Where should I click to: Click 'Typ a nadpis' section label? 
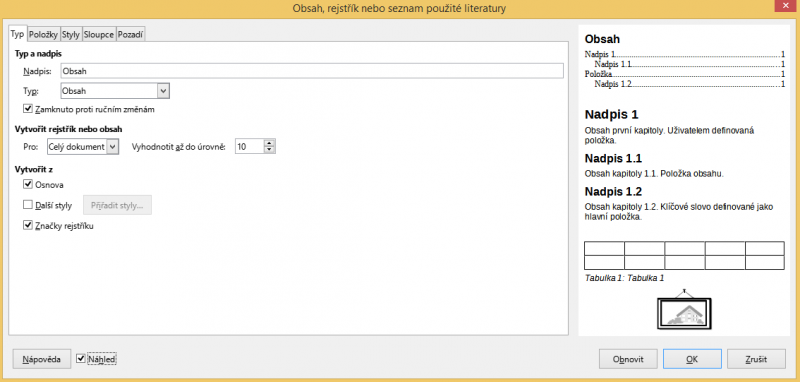tap(39, 53)
